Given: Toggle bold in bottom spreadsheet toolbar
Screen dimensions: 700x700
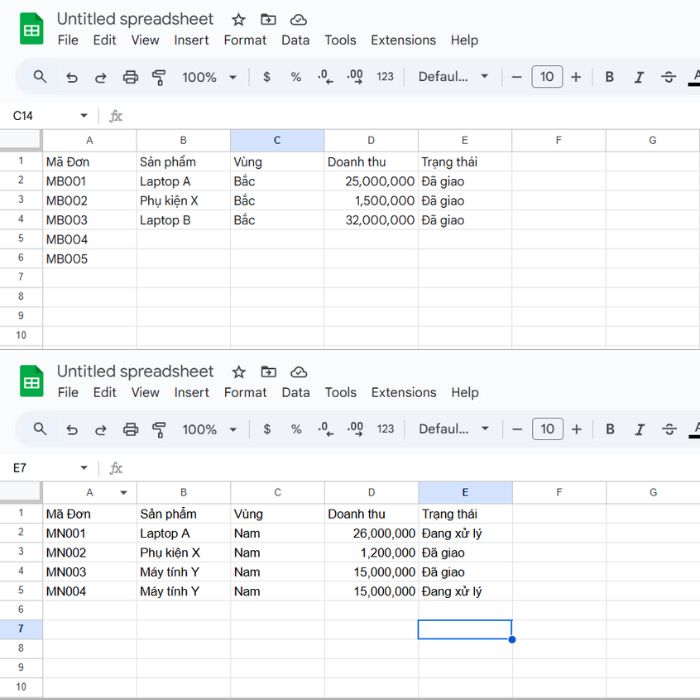Looking at the screenshot, I should click(x=610, y=429).
